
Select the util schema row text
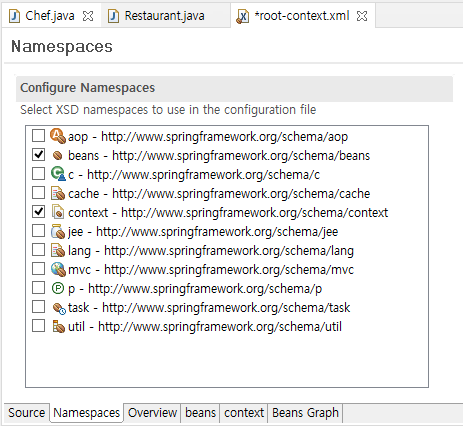click(205, 327)
